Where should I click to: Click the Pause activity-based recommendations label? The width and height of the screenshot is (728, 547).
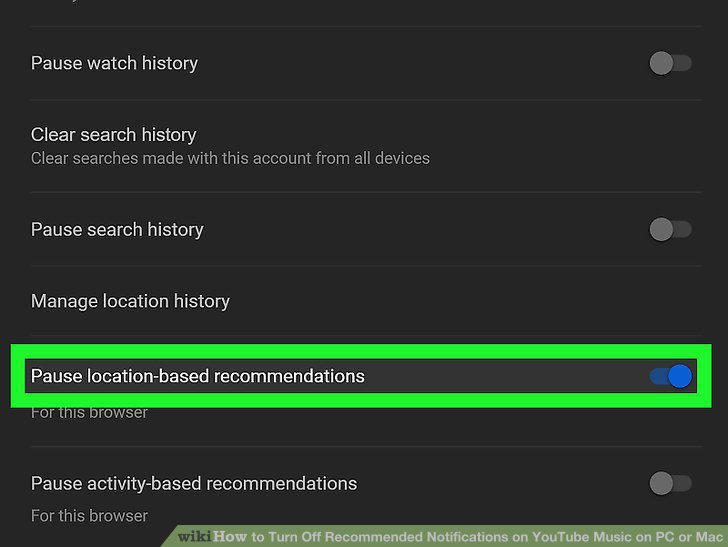click(194, 483)
